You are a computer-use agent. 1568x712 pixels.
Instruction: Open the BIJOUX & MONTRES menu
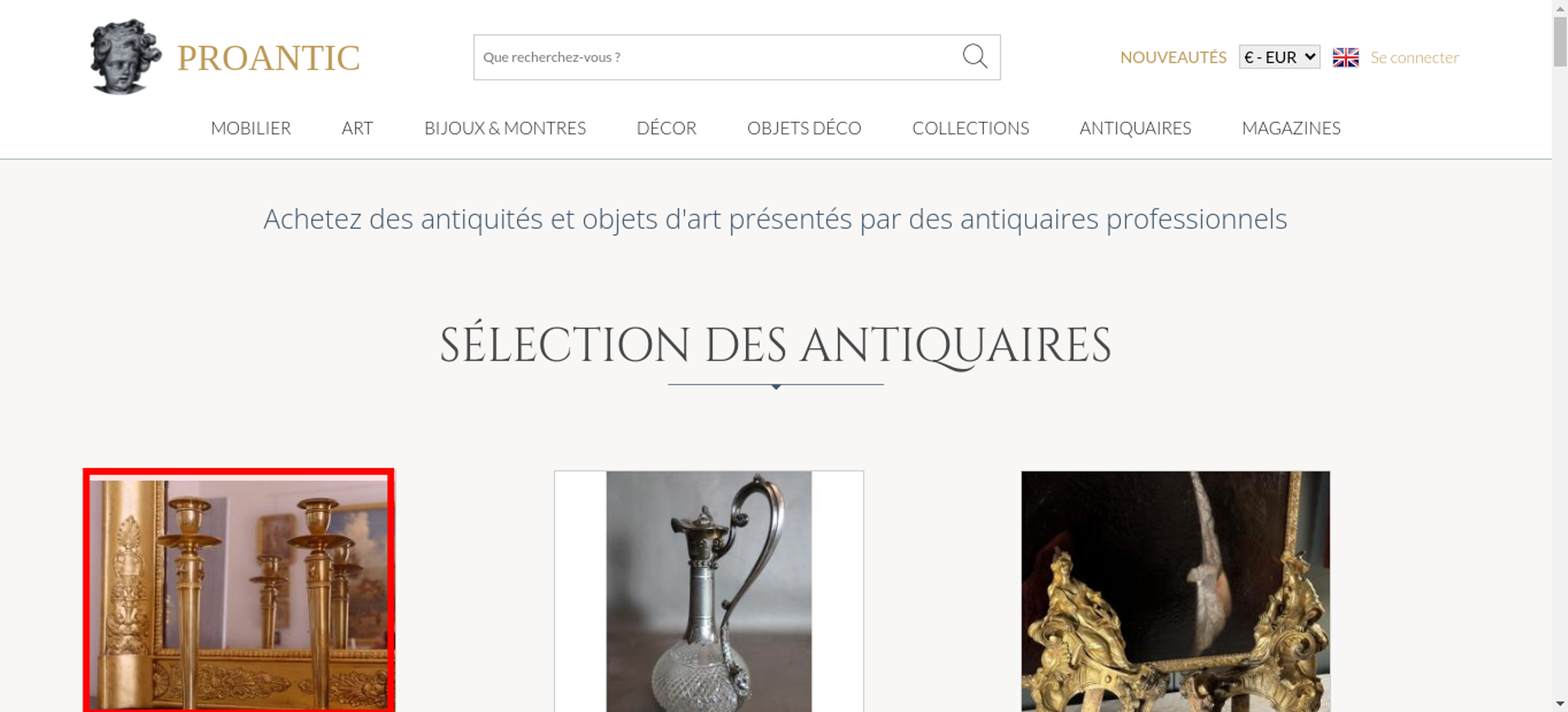click(x=505, y=128)
